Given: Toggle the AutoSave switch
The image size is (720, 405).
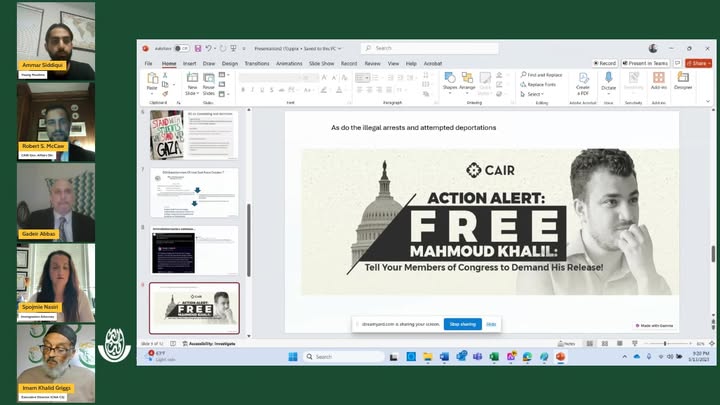Looking at the screenshot, I should pos(182,48).
